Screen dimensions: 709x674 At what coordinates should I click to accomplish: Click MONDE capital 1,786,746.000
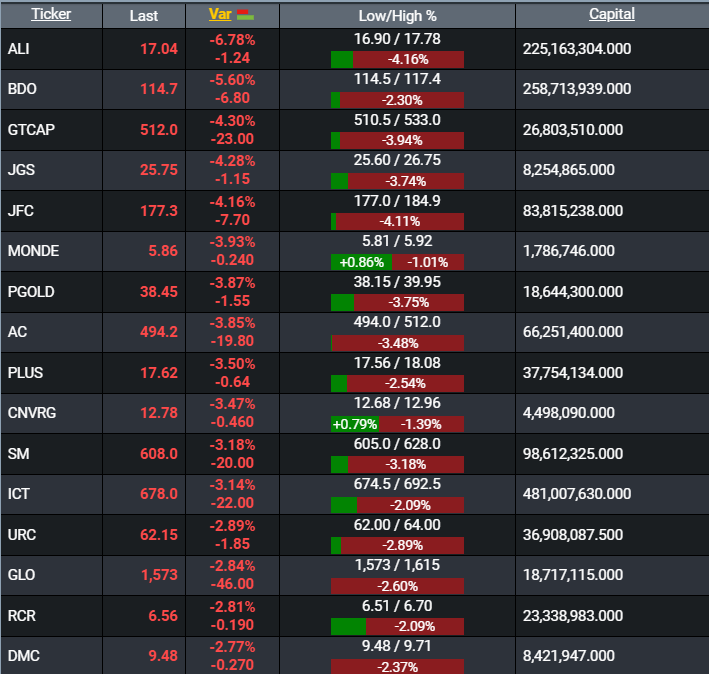pyautogui.click(x=569, y=250)
